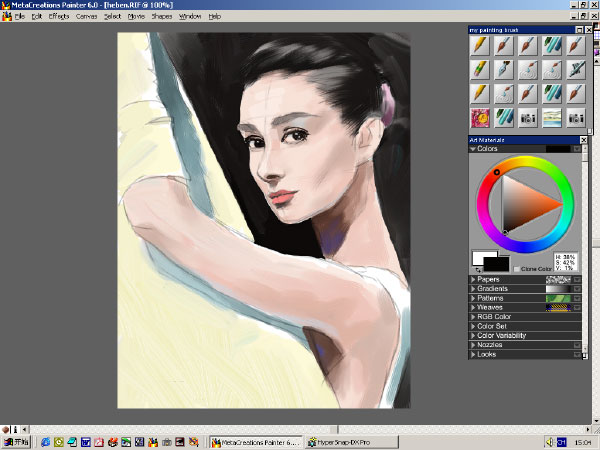
Task: Click the HSV readout box showing H: 38%
Action: click(565, 262)
